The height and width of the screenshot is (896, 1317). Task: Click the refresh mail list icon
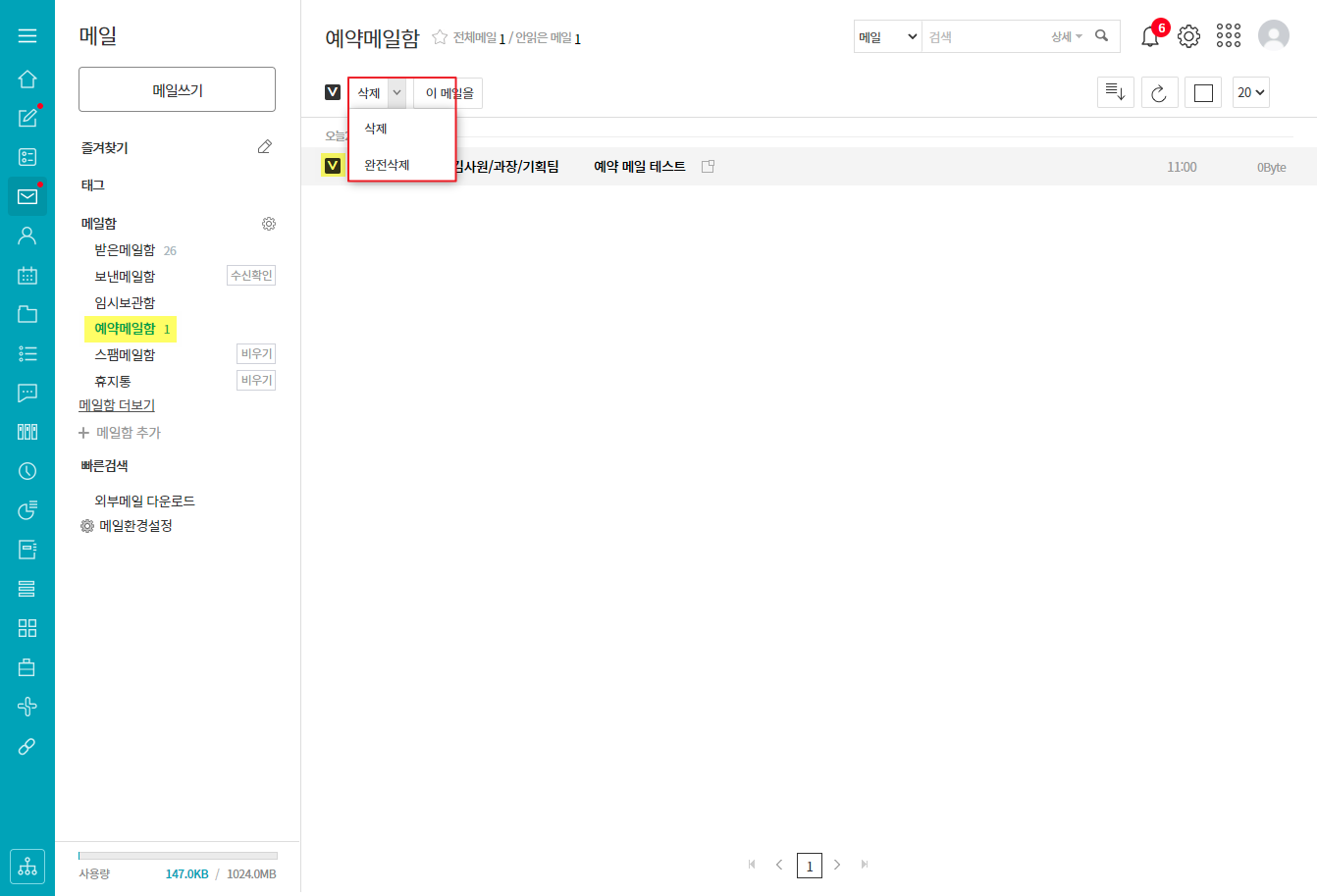(1159, 92)
